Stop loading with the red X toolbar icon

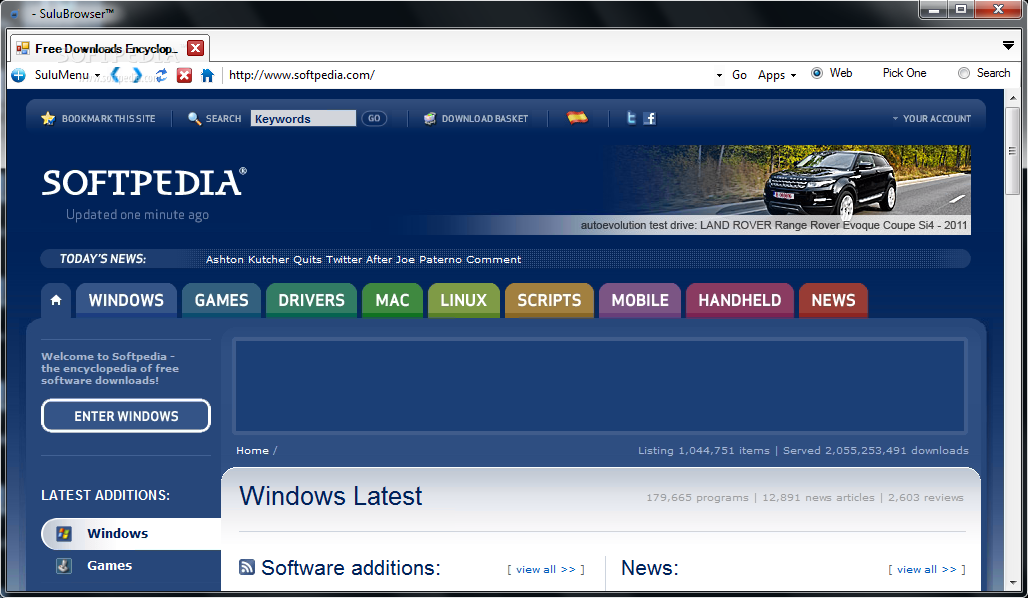(x=184, y=75)
